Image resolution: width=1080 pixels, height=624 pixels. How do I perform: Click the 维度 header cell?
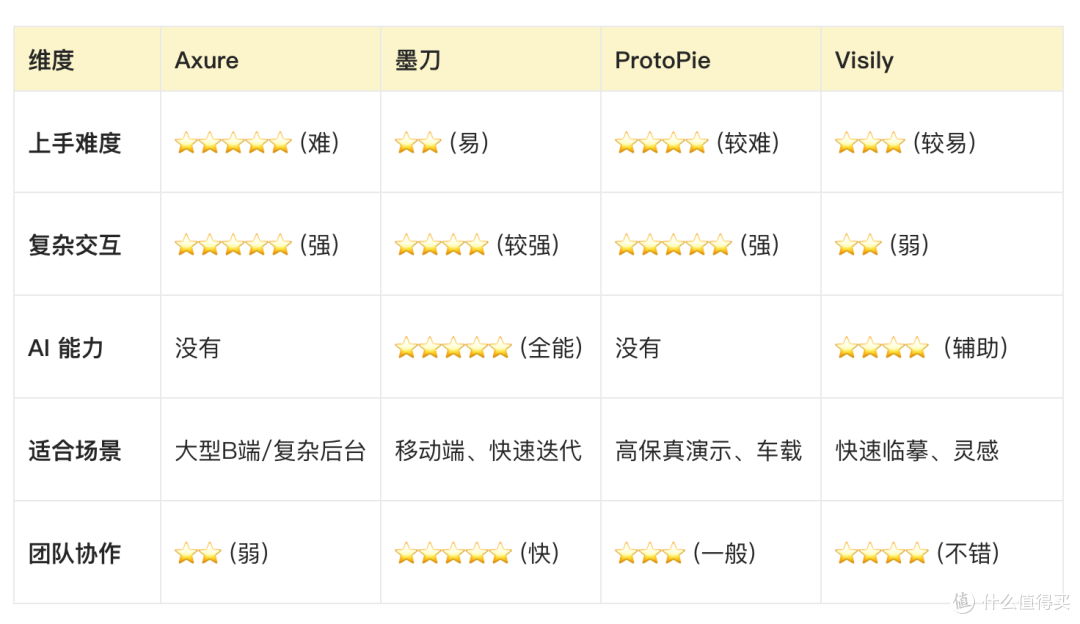(87, 60)
